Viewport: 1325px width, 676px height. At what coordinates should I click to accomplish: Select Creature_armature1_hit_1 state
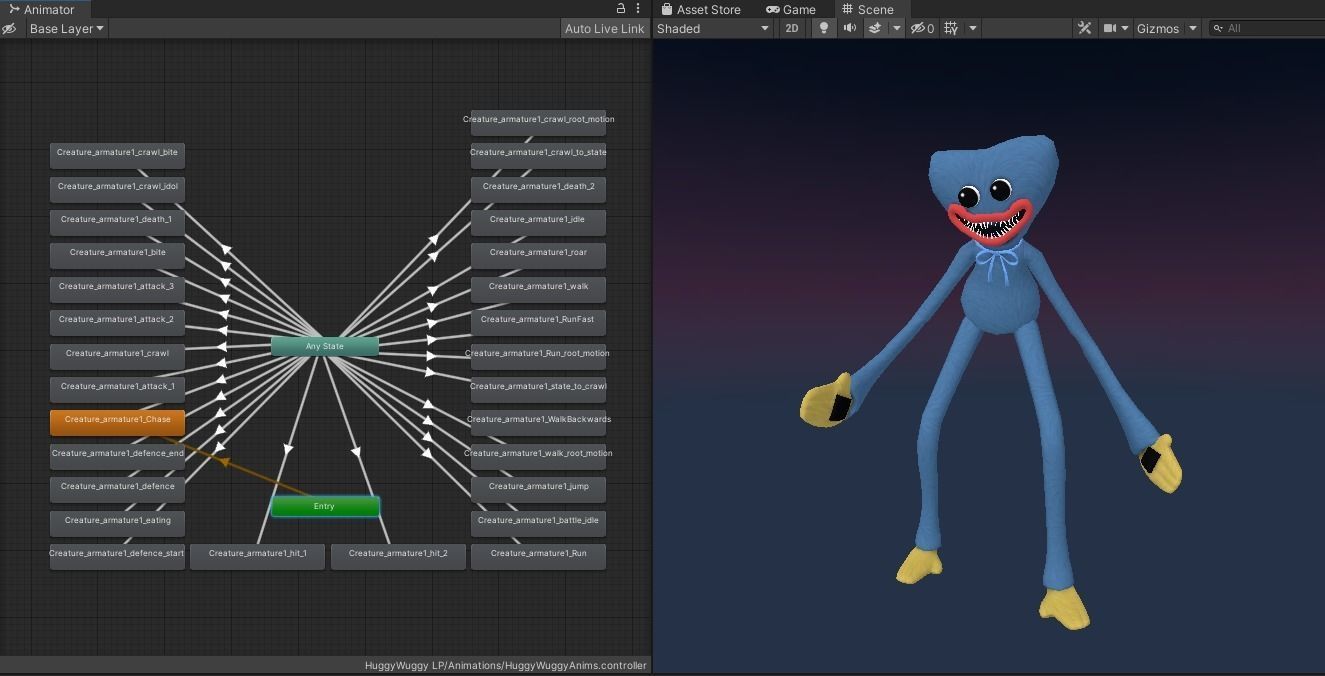click(x=258, y=555)
